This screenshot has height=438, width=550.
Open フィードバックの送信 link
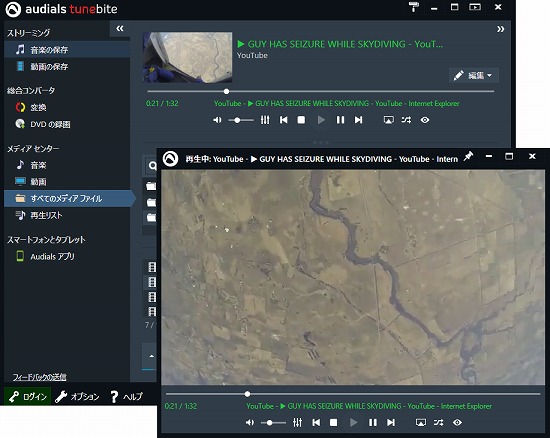point(40,377)
